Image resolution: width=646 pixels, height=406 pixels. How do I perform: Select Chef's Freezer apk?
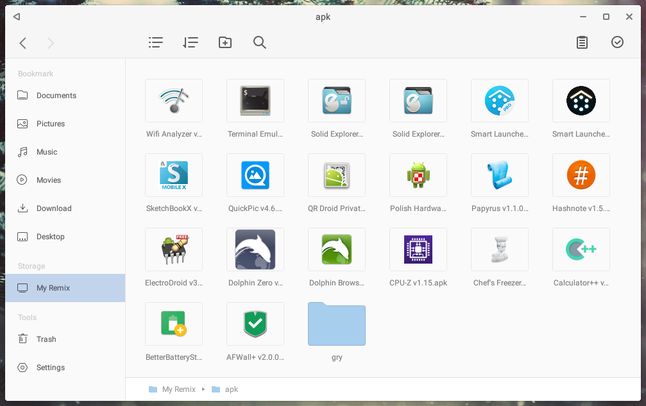pos(499,249)
